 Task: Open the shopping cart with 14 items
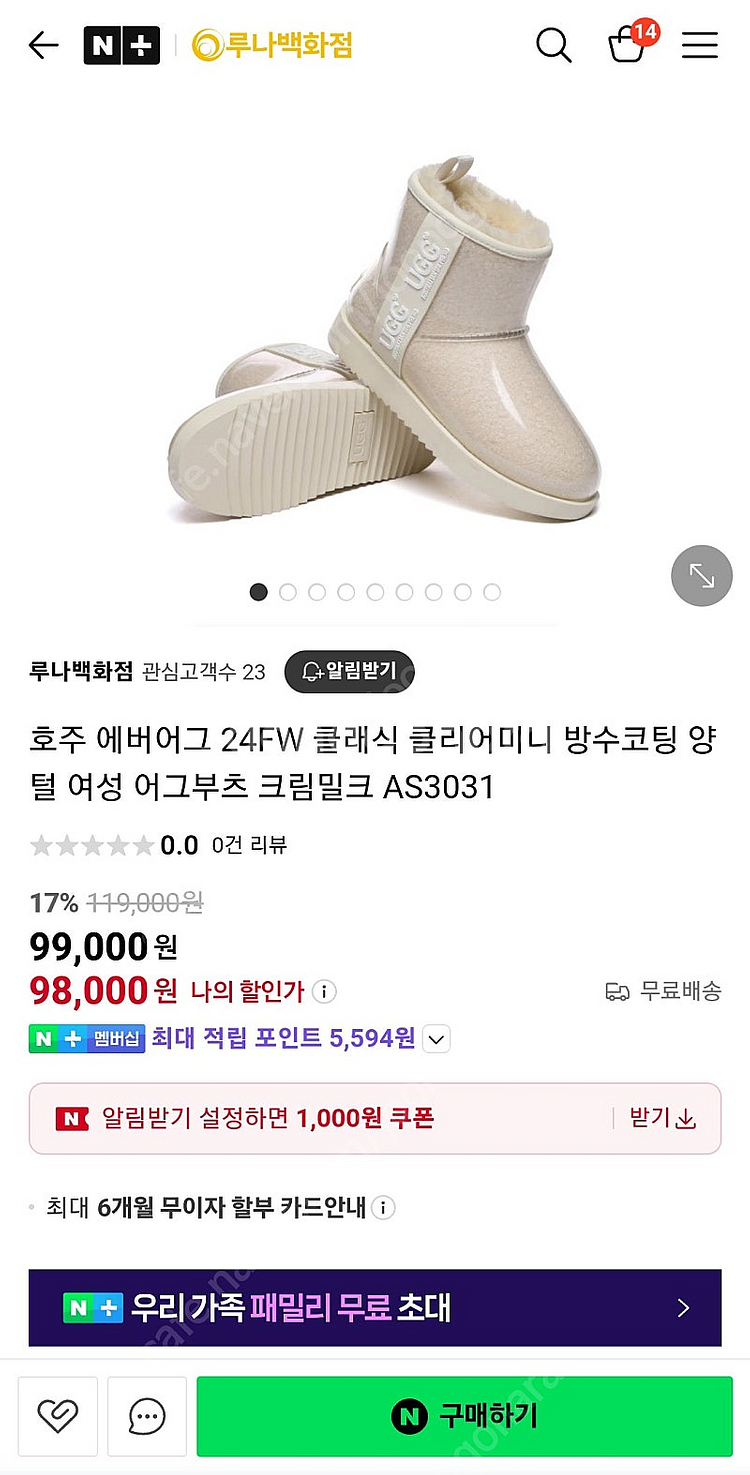628,45
